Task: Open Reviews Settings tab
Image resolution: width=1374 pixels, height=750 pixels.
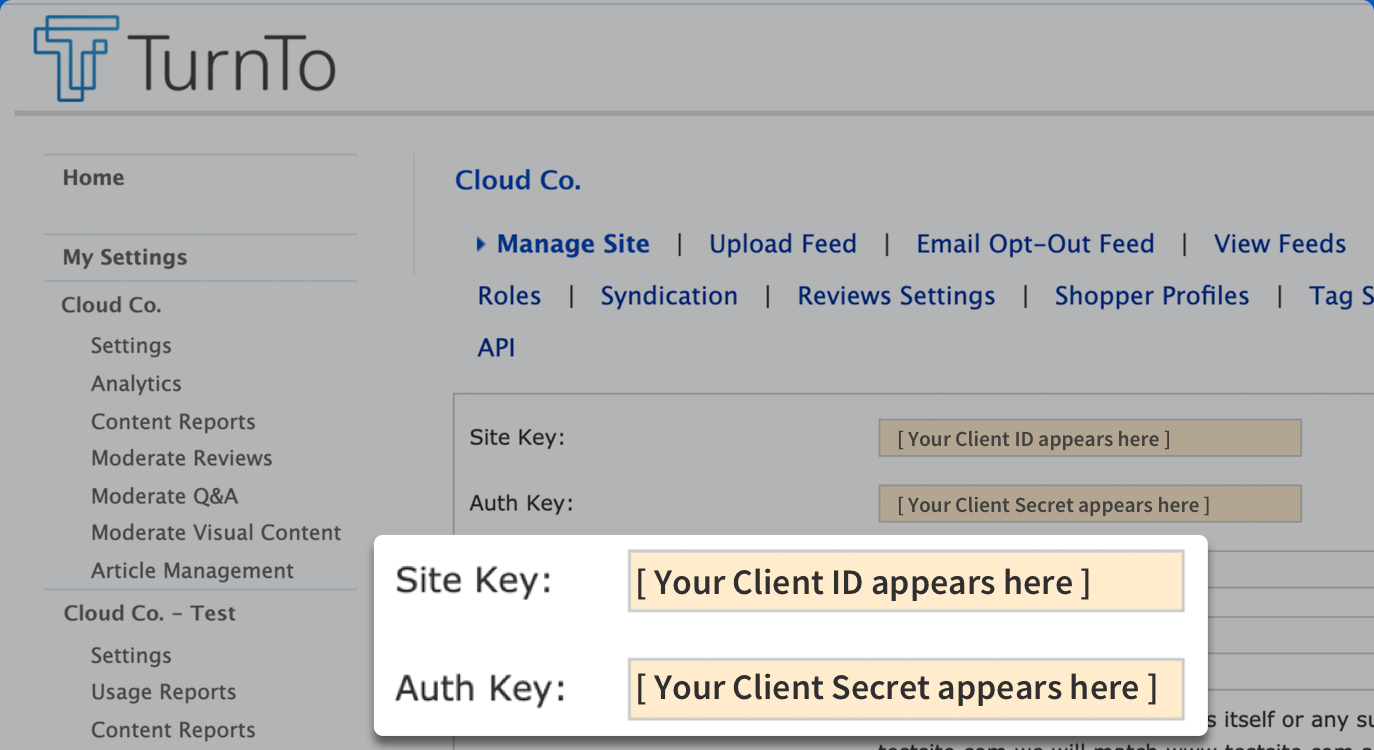Action: coord(896,296)
